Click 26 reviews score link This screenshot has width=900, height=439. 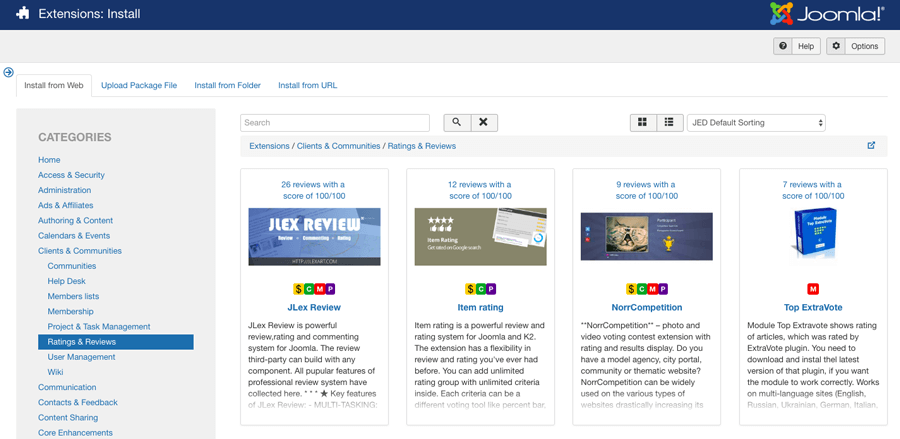point(314,190)
